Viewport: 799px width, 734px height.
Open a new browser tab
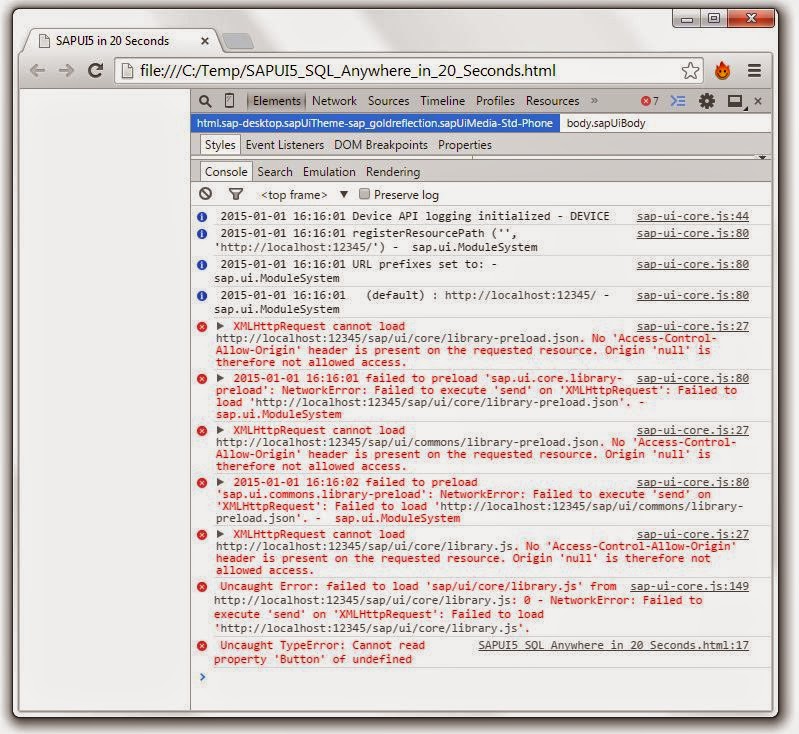coord(238,41)
